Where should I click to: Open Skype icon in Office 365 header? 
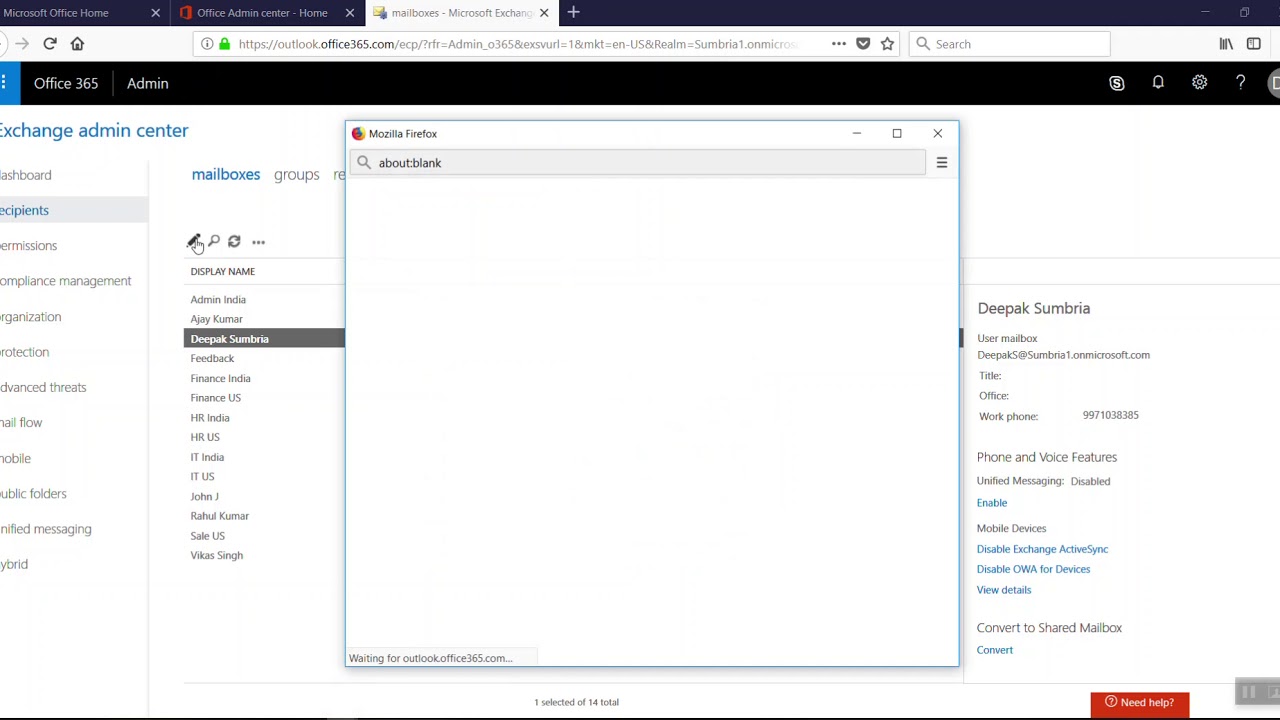tap(1117, 84)
